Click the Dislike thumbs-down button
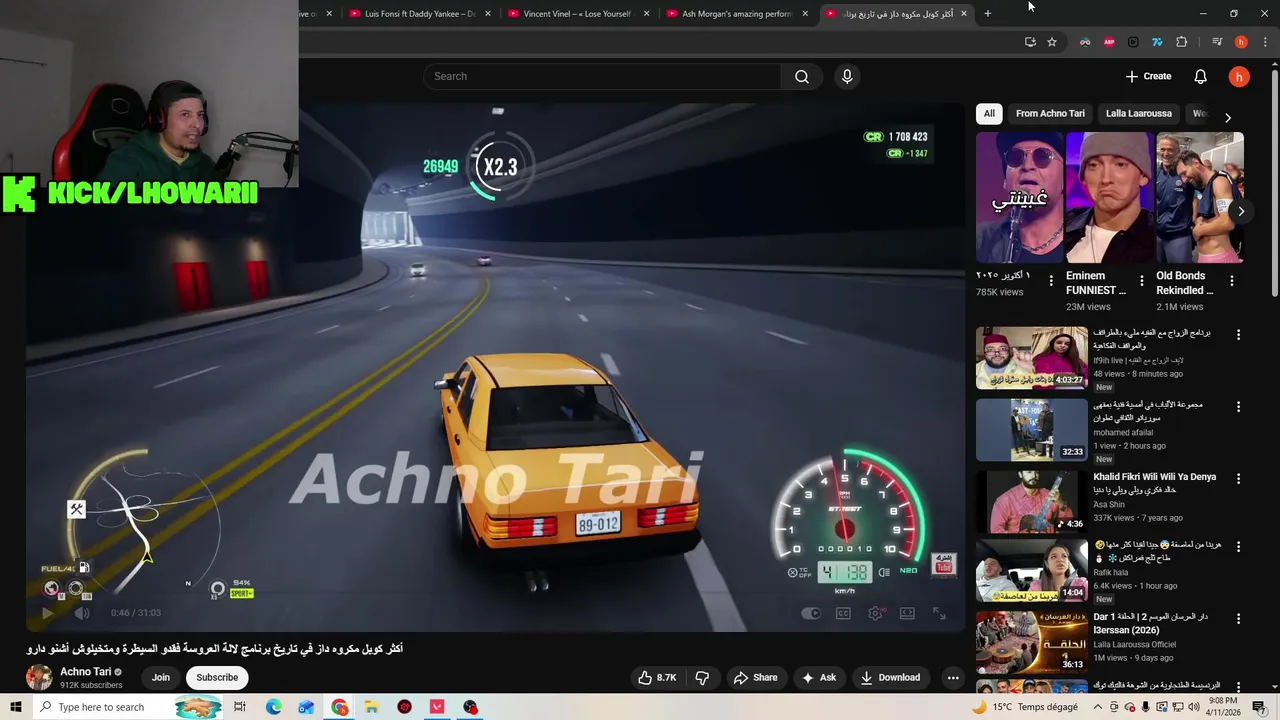Image resolution: width=1280 pixels, height=720 pixels. point(702,677)
